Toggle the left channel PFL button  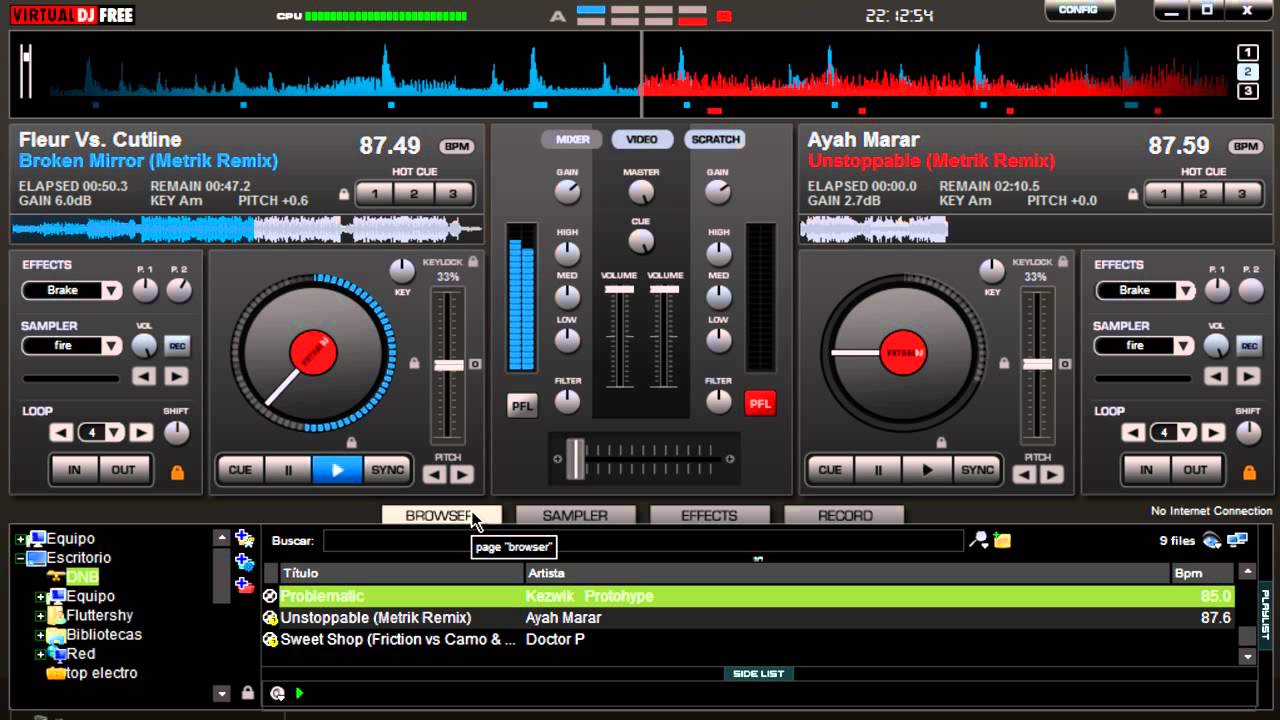tap(522, 405)
